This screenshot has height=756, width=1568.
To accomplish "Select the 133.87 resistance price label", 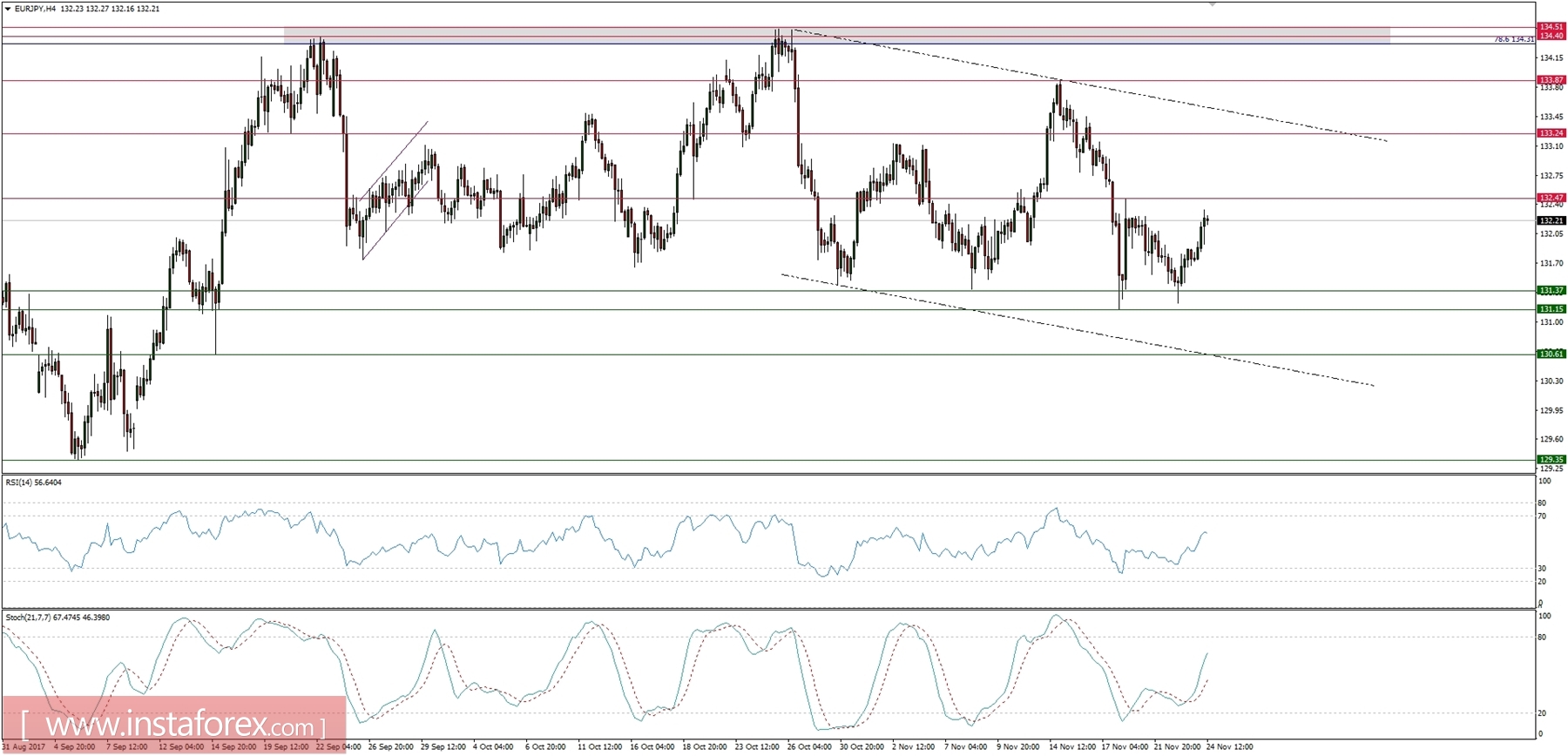I will click(x=1551, y=79).
